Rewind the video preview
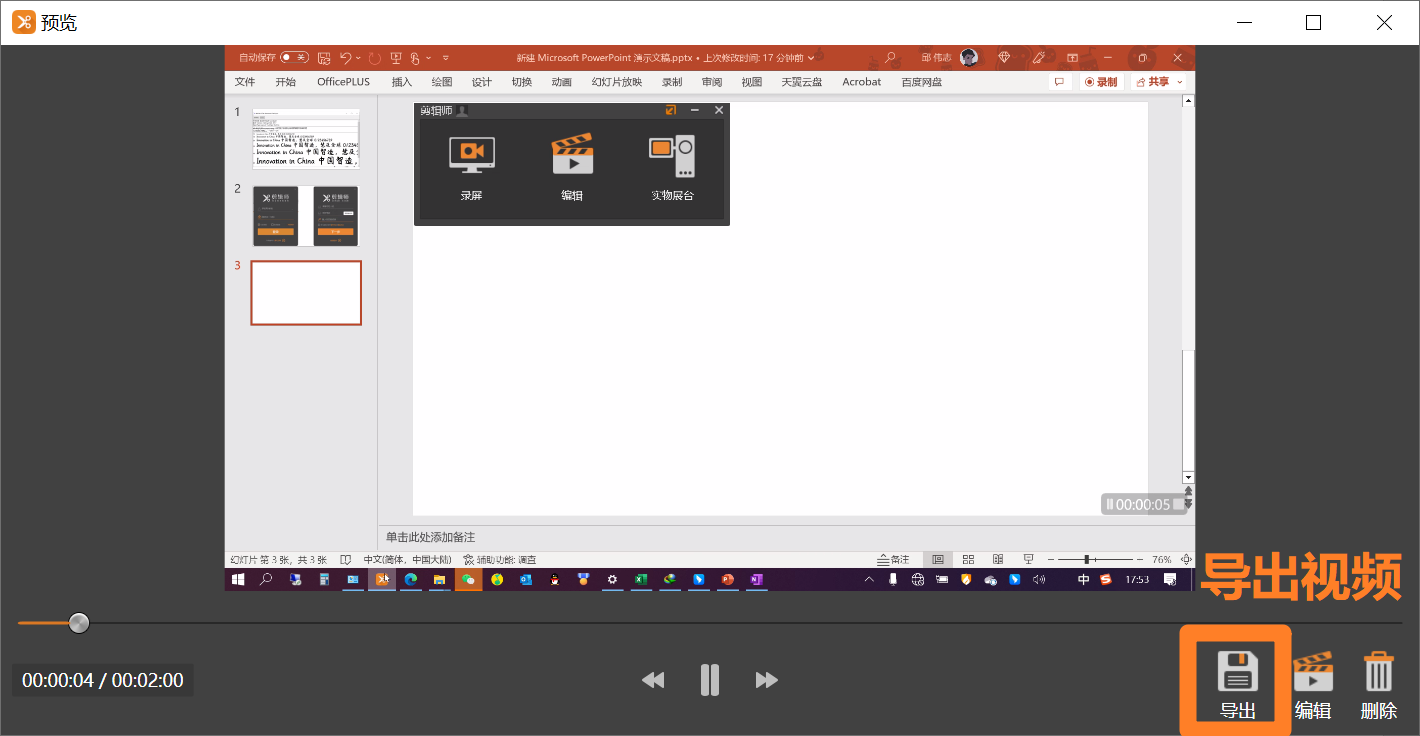 tap(653, 680)
